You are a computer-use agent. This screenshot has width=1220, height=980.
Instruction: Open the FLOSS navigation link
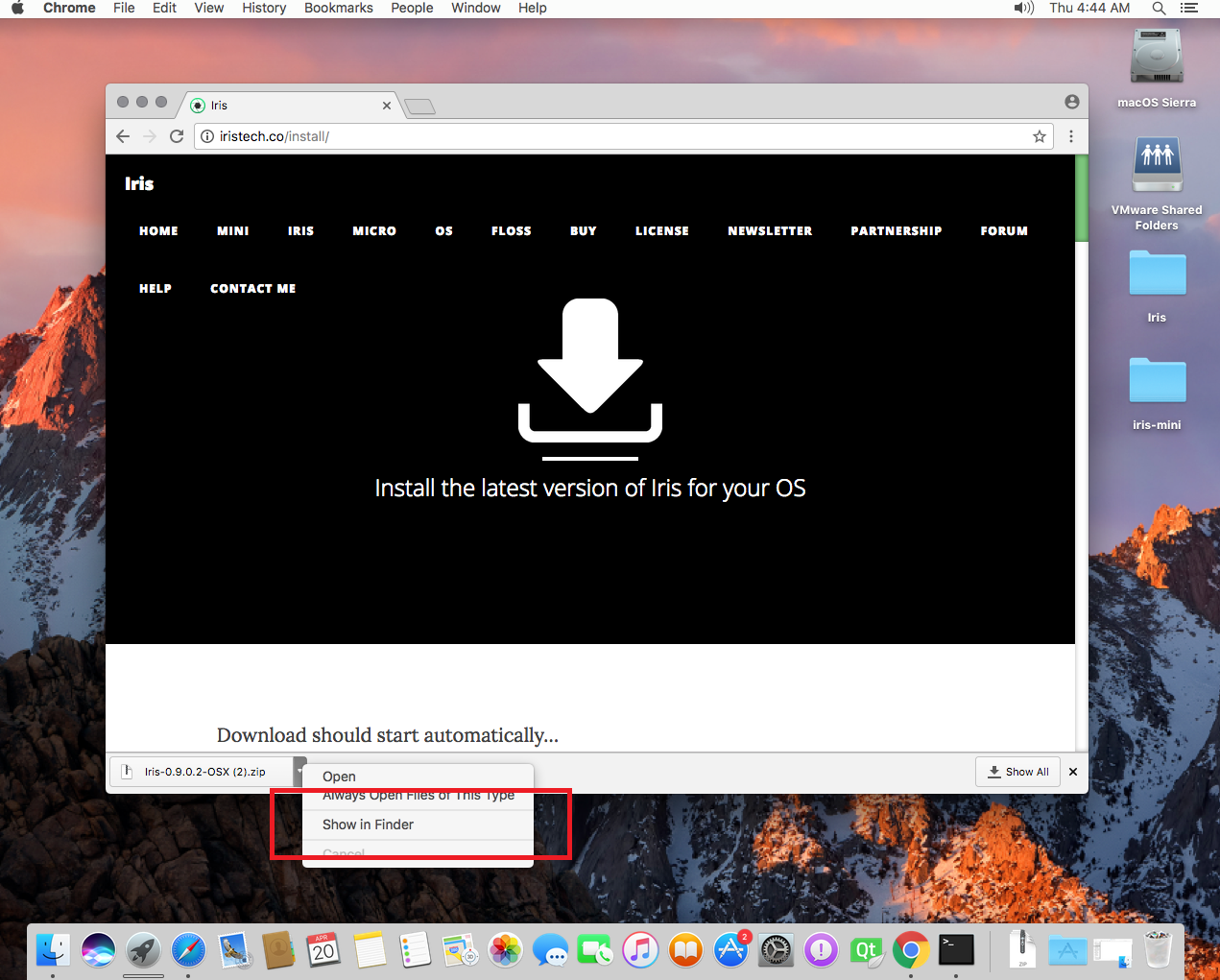click(x=511, y=231)
